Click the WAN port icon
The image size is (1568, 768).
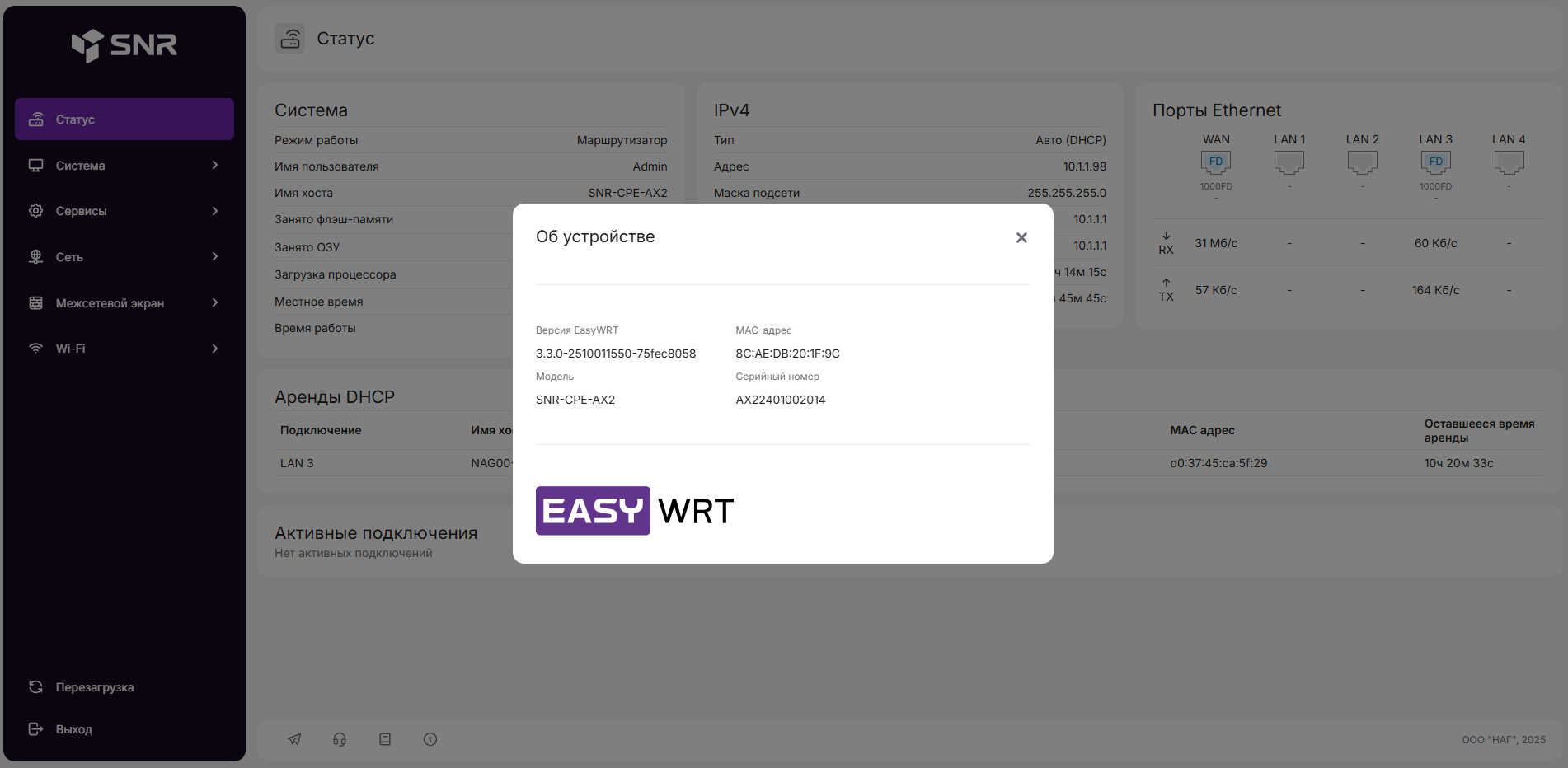1215,162
